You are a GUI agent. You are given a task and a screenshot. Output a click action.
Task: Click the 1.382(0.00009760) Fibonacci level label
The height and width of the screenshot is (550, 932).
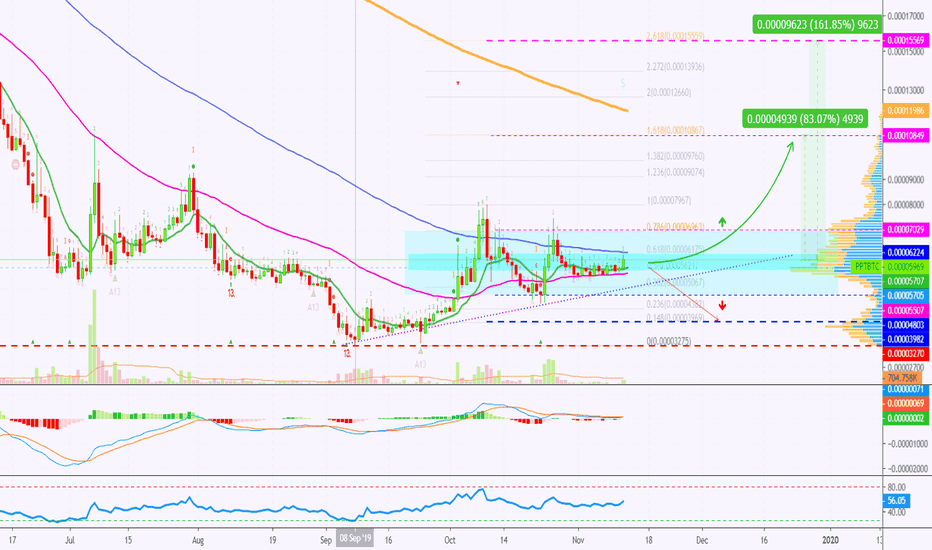(675, 156)
